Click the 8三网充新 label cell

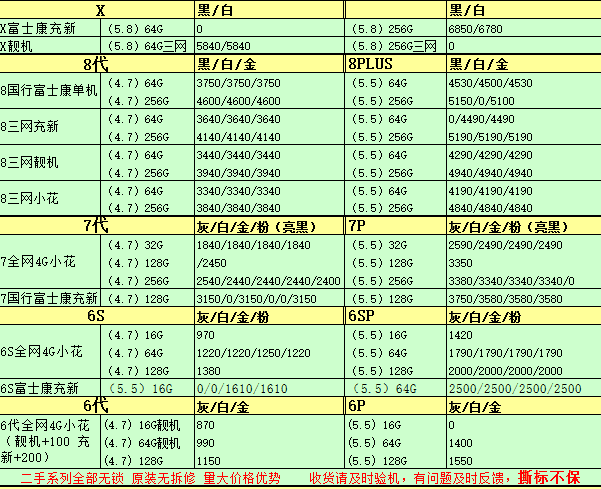tap(50, 127)
